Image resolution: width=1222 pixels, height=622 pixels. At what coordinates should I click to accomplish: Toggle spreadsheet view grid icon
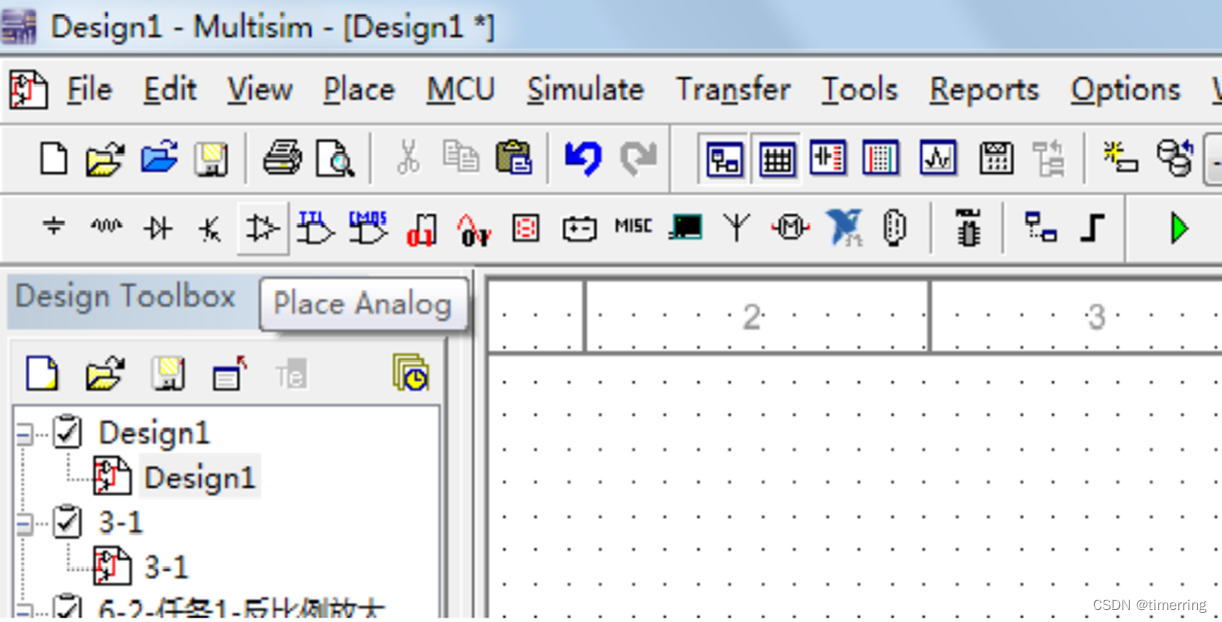(777, 158)
